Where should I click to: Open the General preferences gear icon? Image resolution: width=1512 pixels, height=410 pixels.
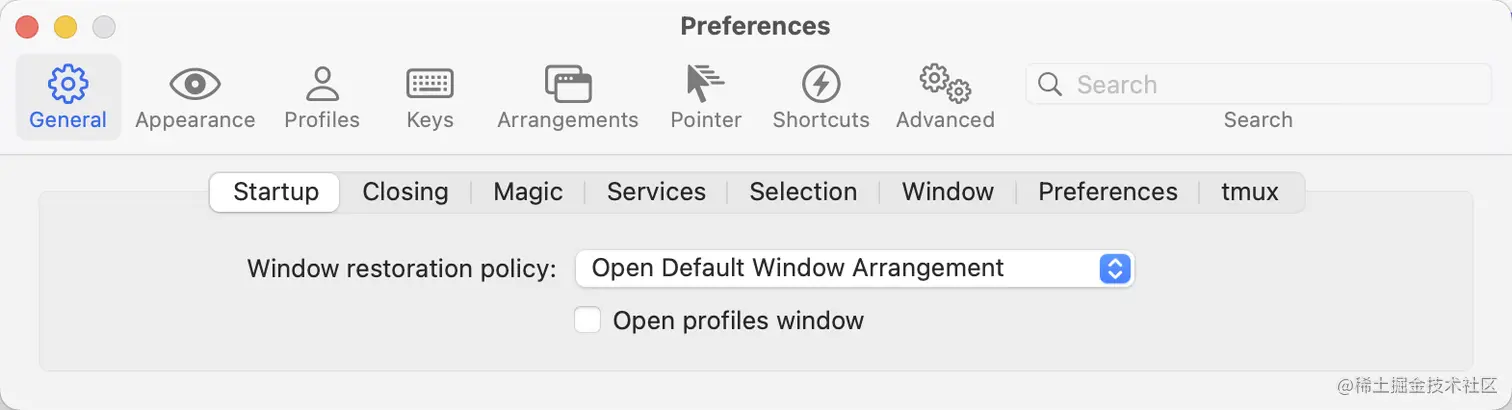click(x=68, y=84)
